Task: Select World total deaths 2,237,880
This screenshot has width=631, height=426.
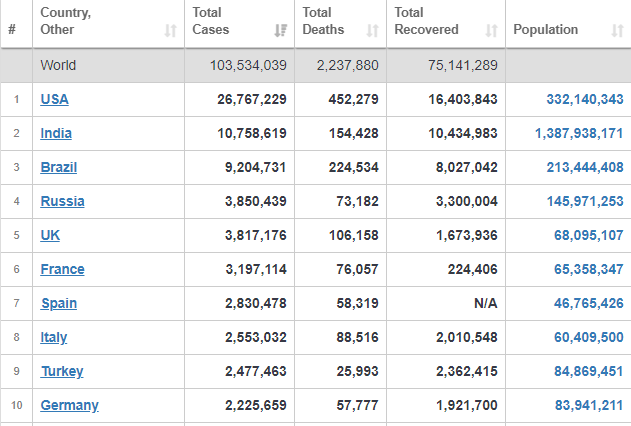Action: [x=347, y=65]
